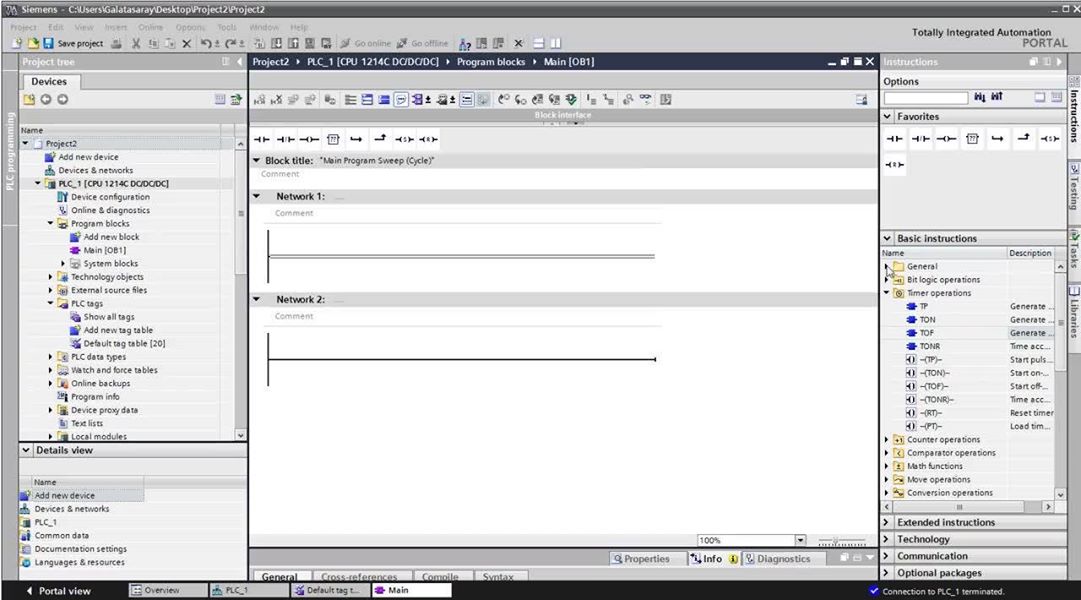Open the Options menu
This screenshot has width=1081, height=600.
[x=190, y=27]
